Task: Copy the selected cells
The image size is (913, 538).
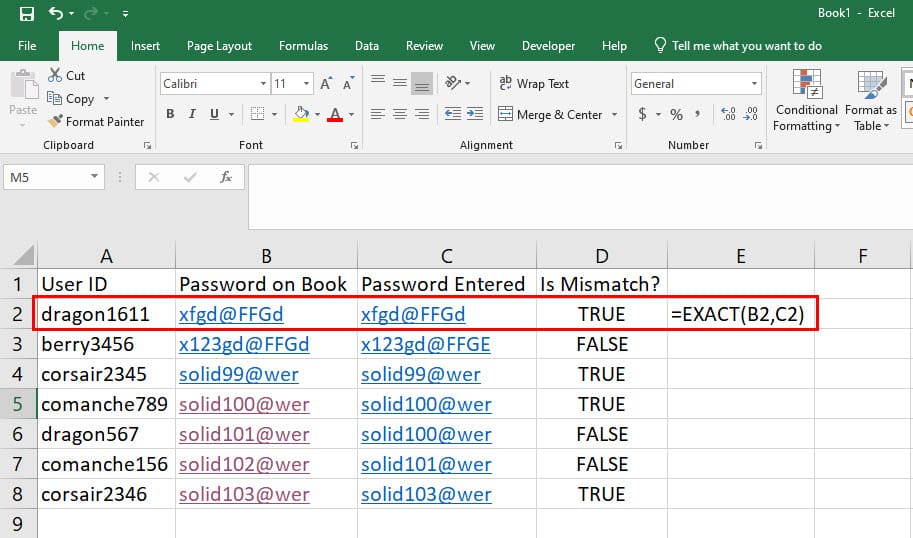Action: tap(70, 98)
